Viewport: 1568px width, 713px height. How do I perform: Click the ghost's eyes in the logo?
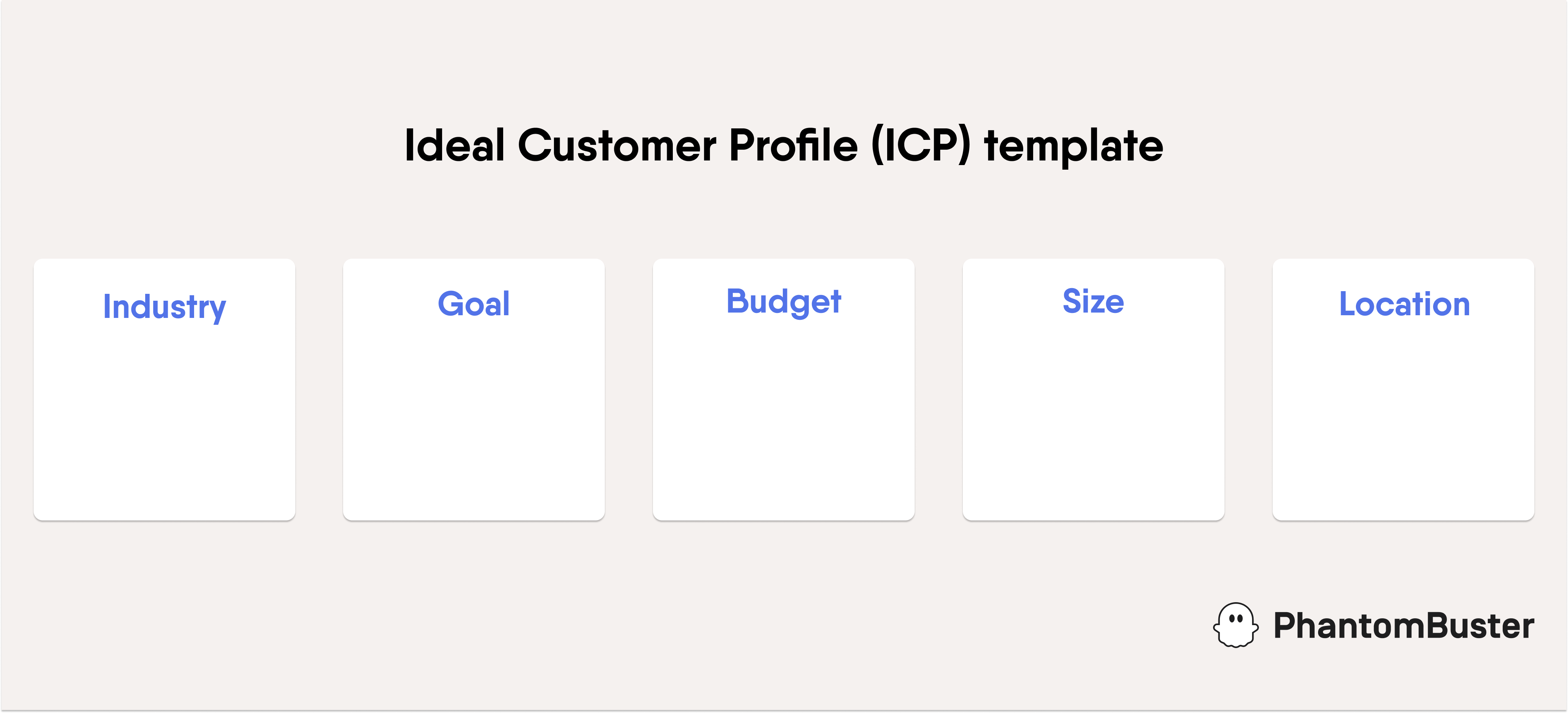coord(1236,619)
